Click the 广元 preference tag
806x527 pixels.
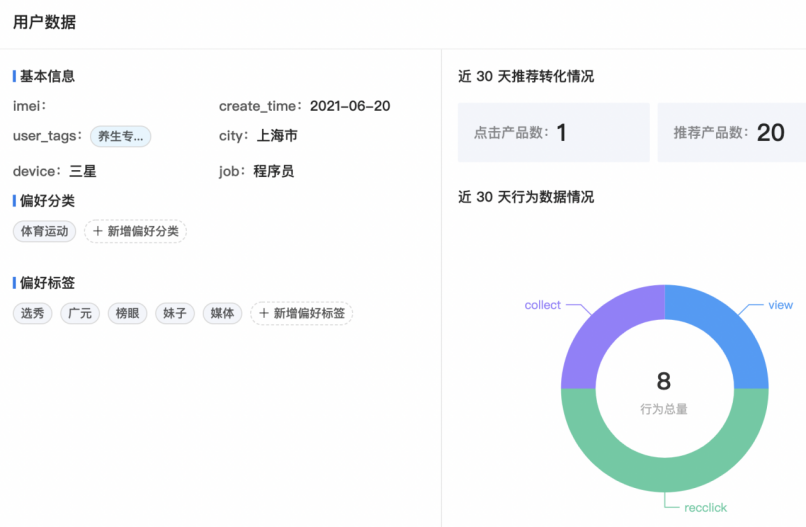click(80, 313)
